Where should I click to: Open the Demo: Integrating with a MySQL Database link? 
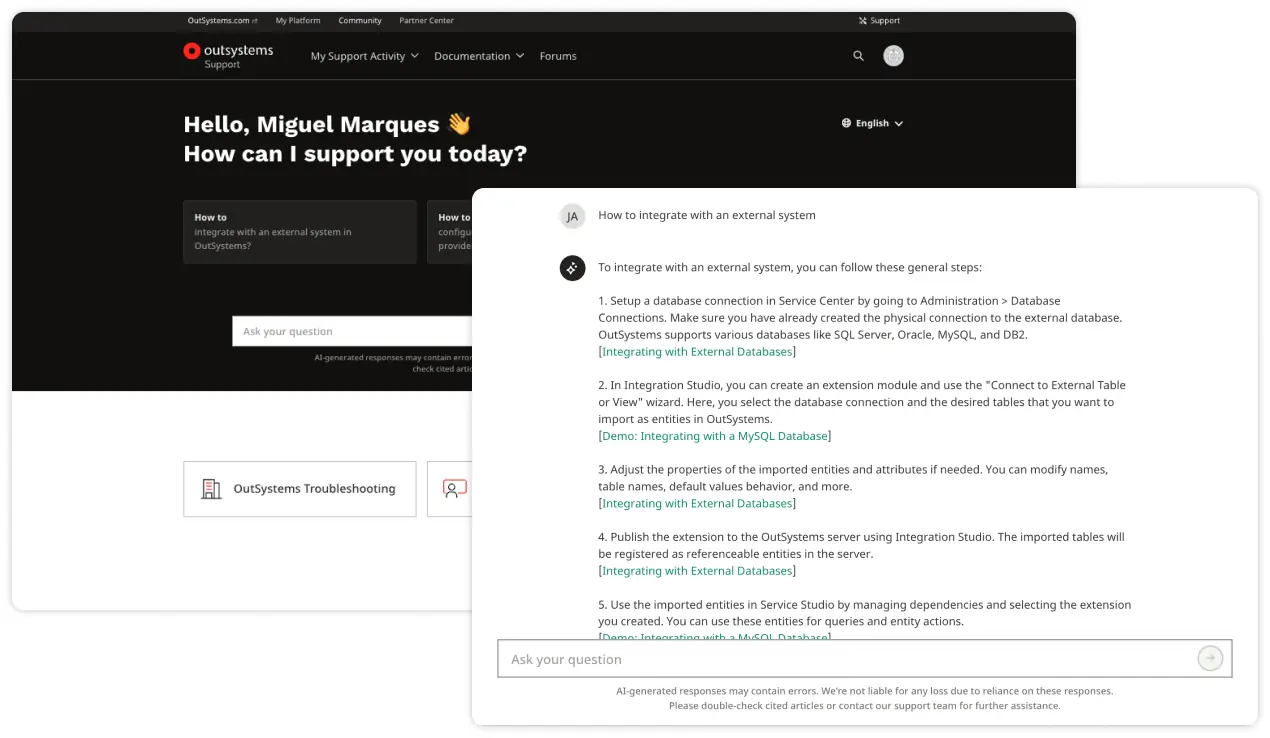714,436
